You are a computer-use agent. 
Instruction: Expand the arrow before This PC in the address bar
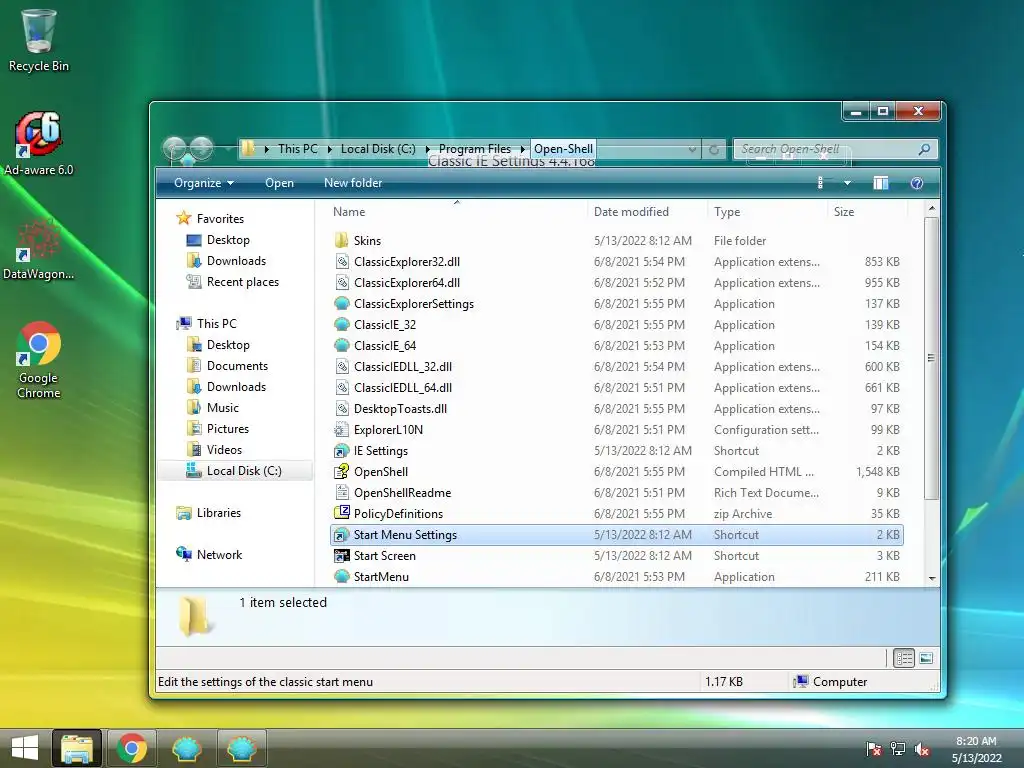pyautogui.click(x=266, y=149)
